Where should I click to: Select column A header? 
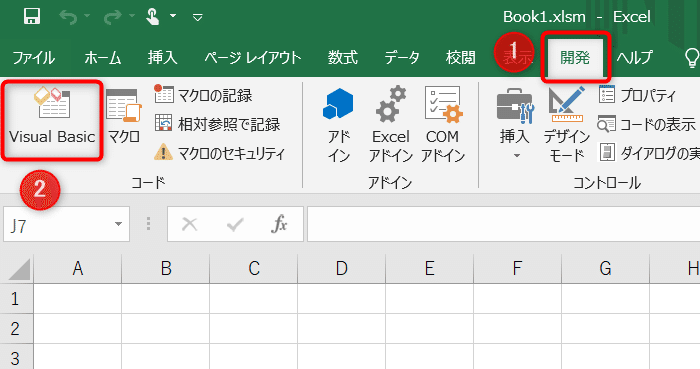tap(78, 269)
